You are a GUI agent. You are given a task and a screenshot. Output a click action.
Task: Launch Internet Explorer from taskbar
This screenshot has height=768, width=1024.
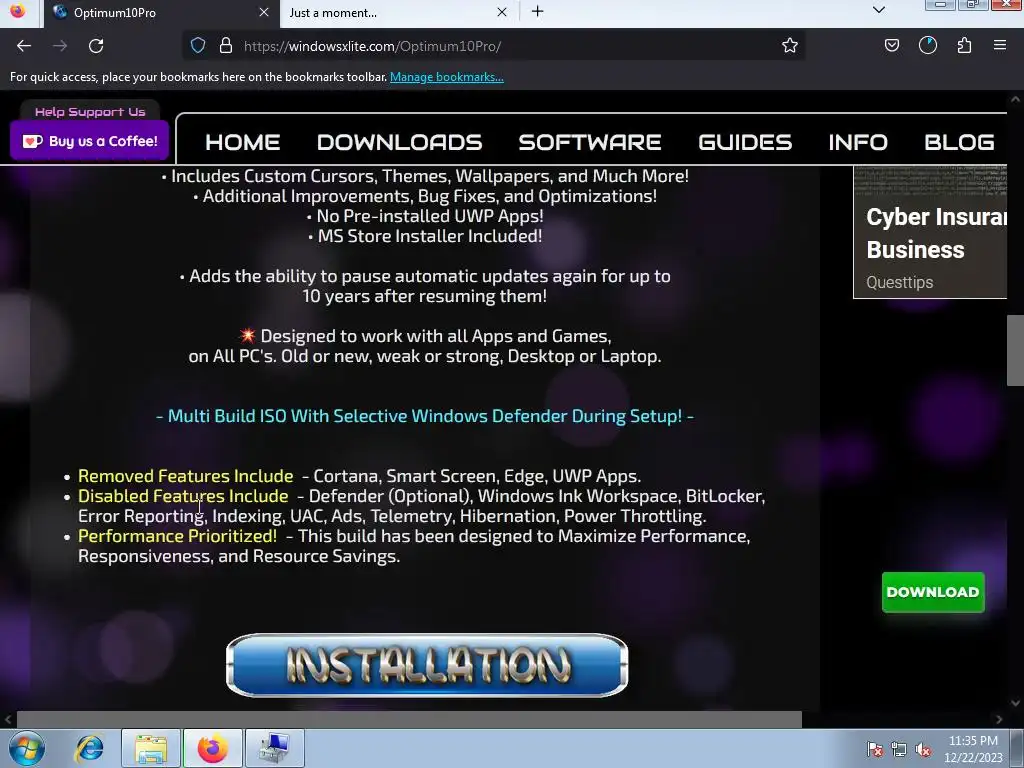point(89,748)
